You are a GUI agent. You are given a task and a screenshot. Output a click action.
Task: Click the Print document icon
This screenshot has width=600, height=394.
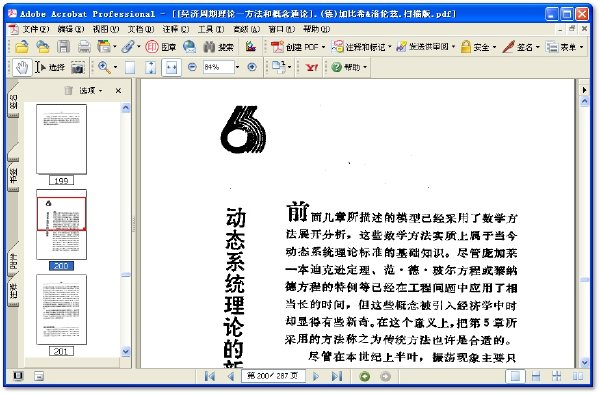84,47
